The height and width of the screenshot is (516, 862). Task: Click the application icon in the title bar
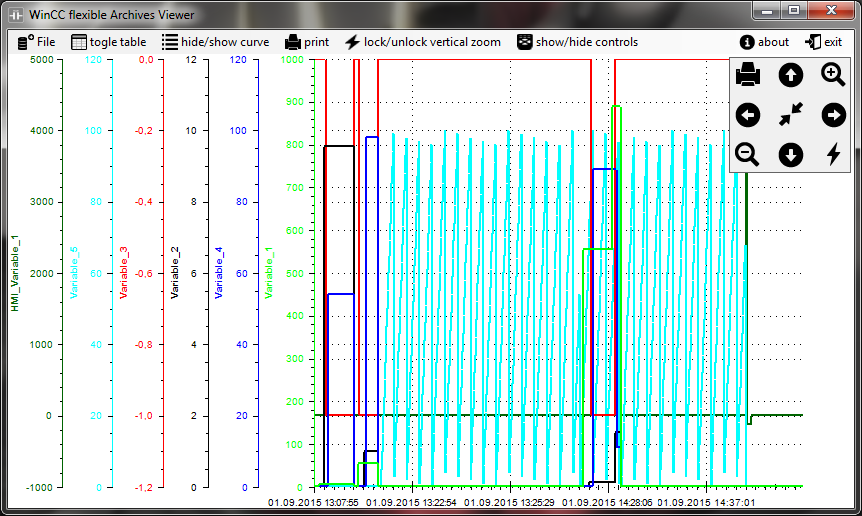15,14
